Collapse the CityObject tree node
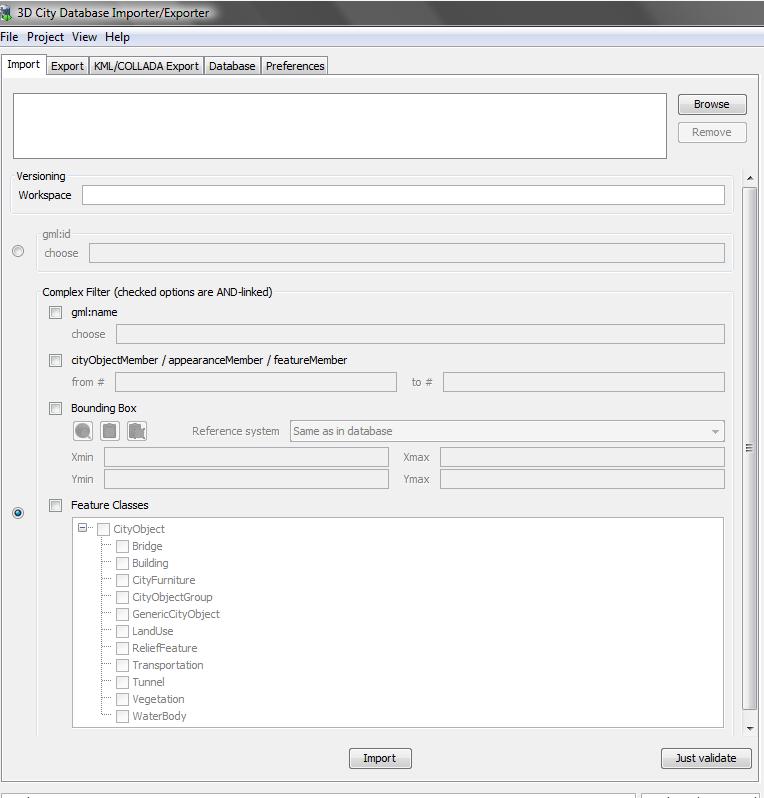Viewport: 764px width, 798px height. tap(82, 528)
